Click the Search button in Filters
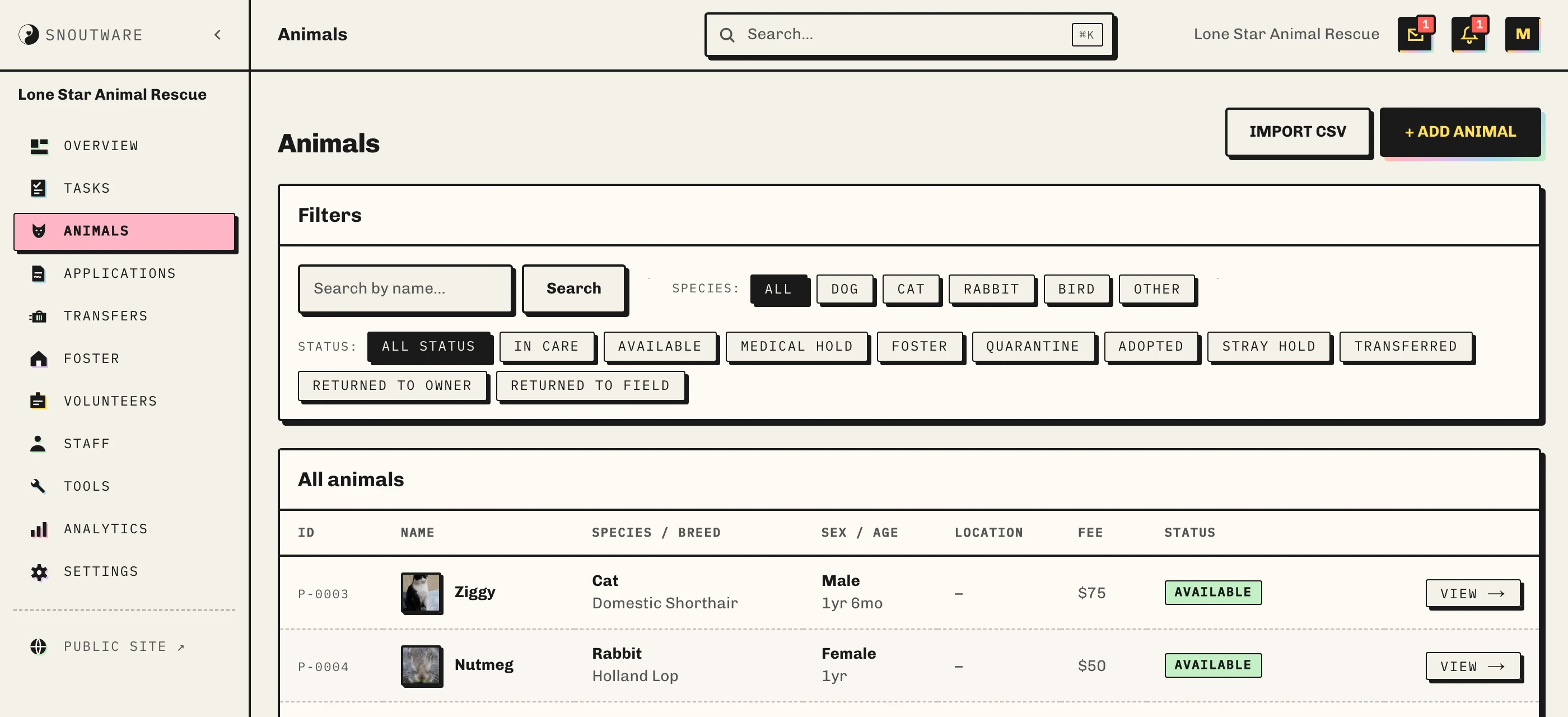Screen dimensions: 1568x717 pyautogui.click(x=573, y=288)
